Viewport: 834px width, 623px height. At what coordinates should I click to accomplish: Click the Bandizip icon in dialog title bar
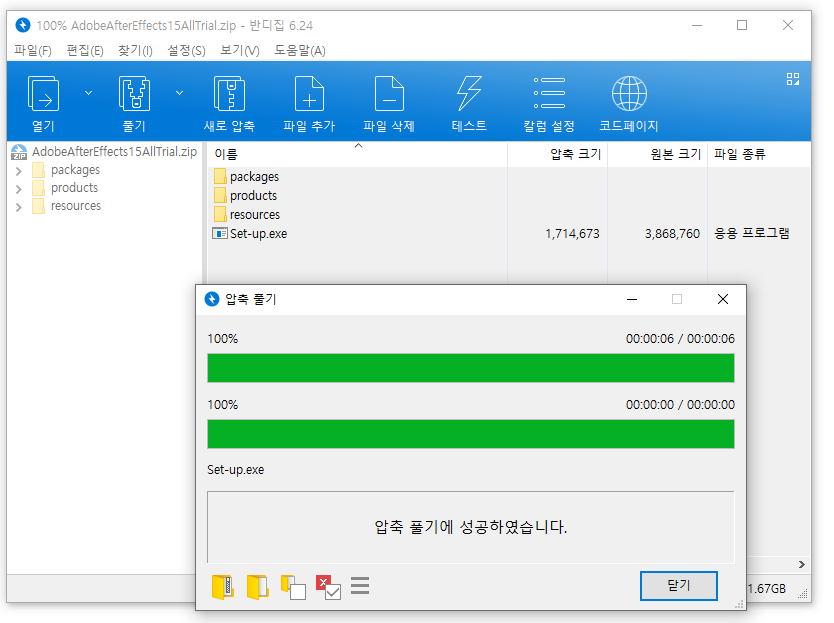tap(212, 299)
